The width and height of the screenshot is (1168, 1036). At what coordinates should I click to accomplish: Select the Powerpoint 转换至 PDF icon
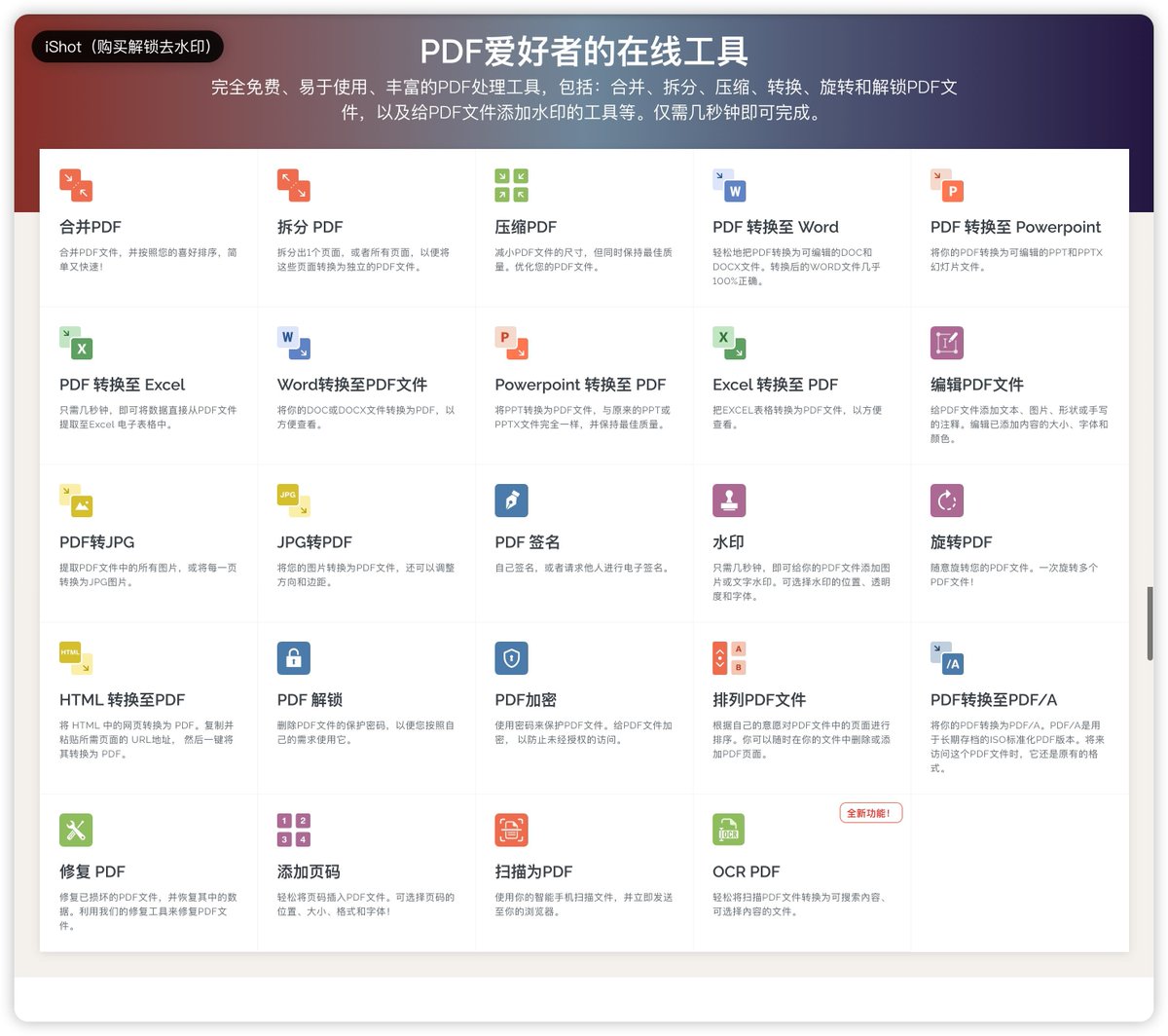(512, 343)
